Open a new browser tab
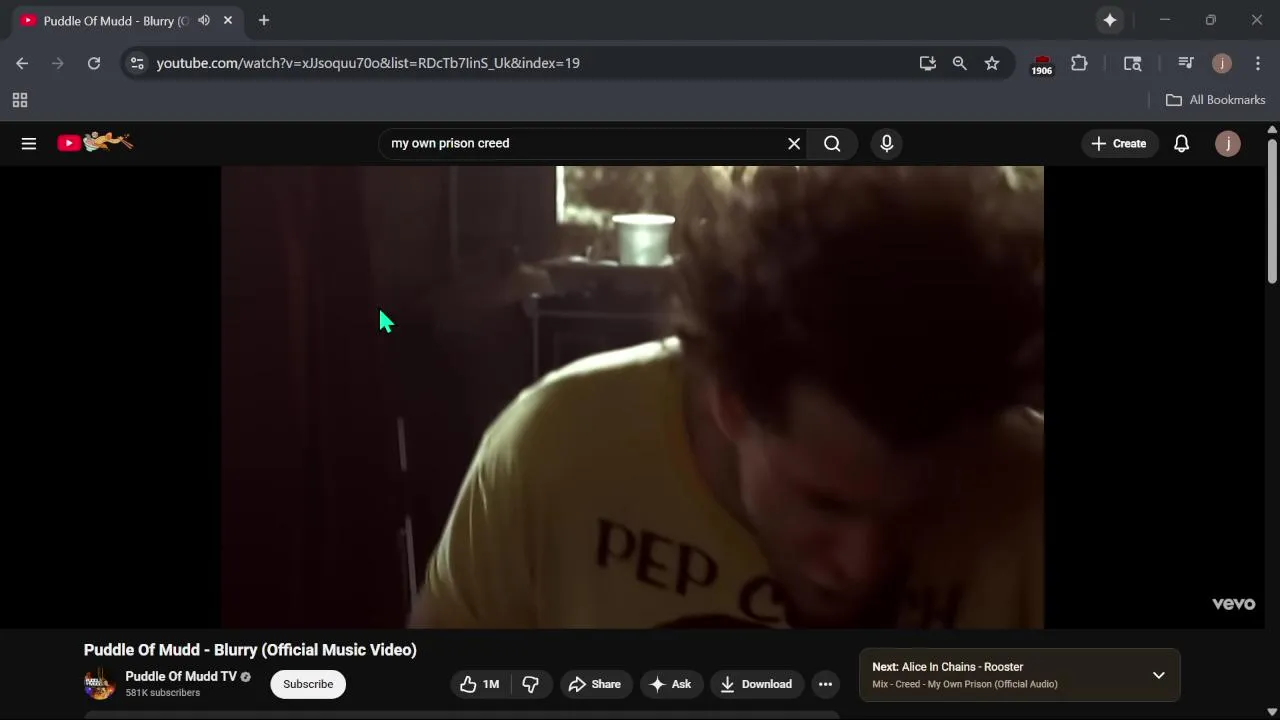 (264, 20)
